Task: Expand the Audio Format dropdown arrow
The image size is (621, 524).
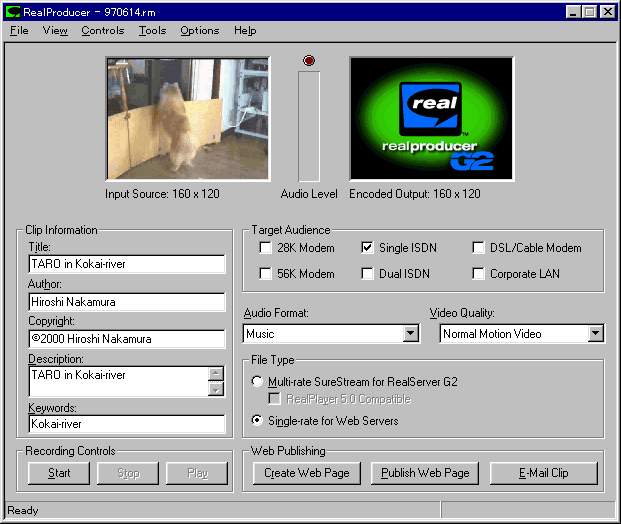Action: point(411,333)
